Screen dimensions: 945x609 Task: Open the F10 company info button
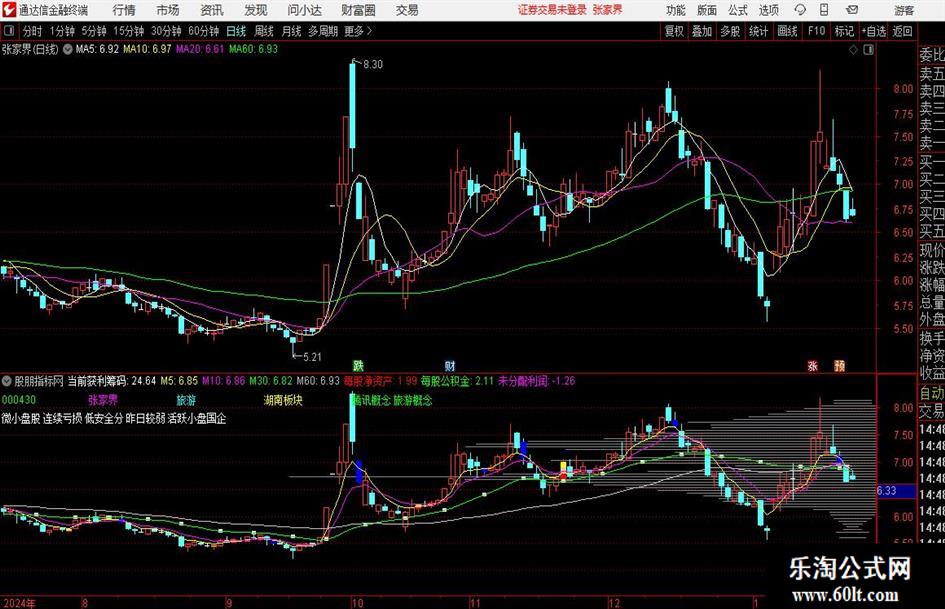click(816, 31)
